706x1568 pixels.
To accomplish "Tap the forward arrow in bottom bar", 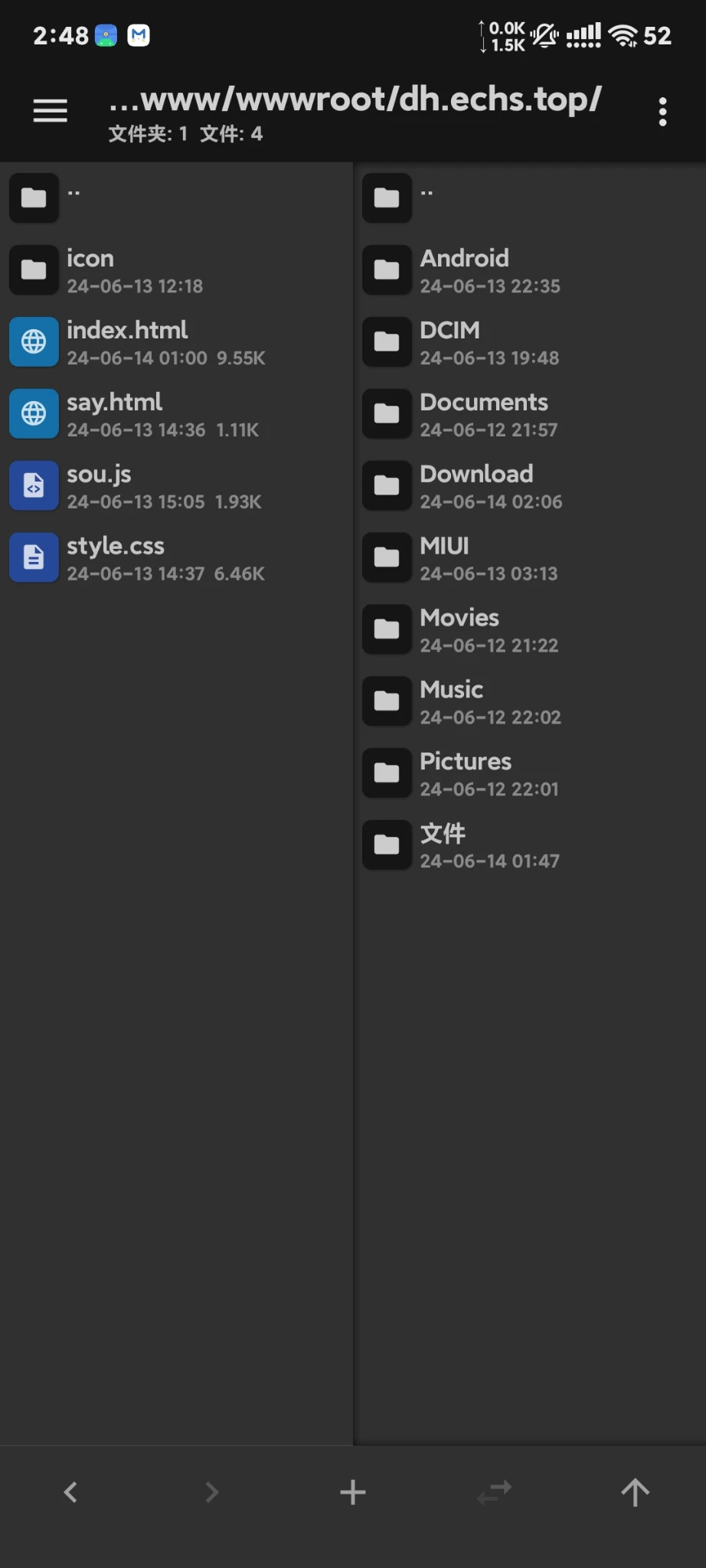I will tap(211, 1491).
